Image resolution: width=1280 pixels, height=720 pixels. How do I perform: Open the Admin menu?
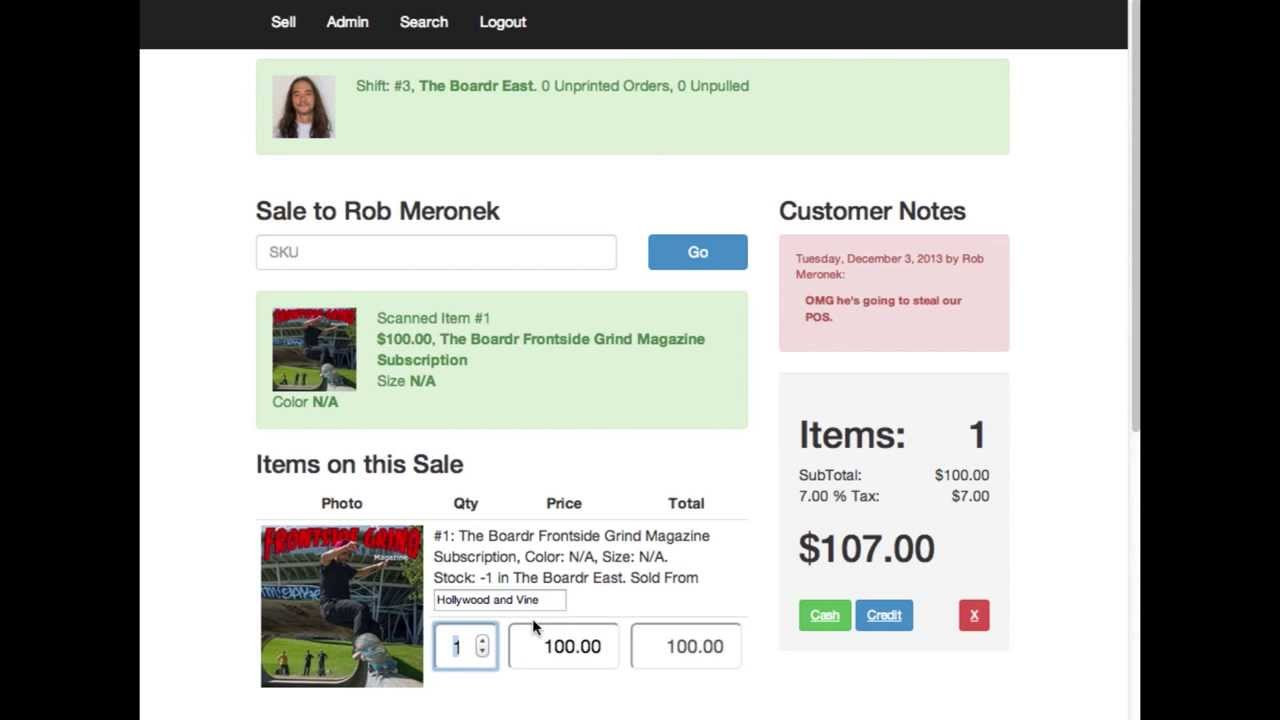pos(347,22)
